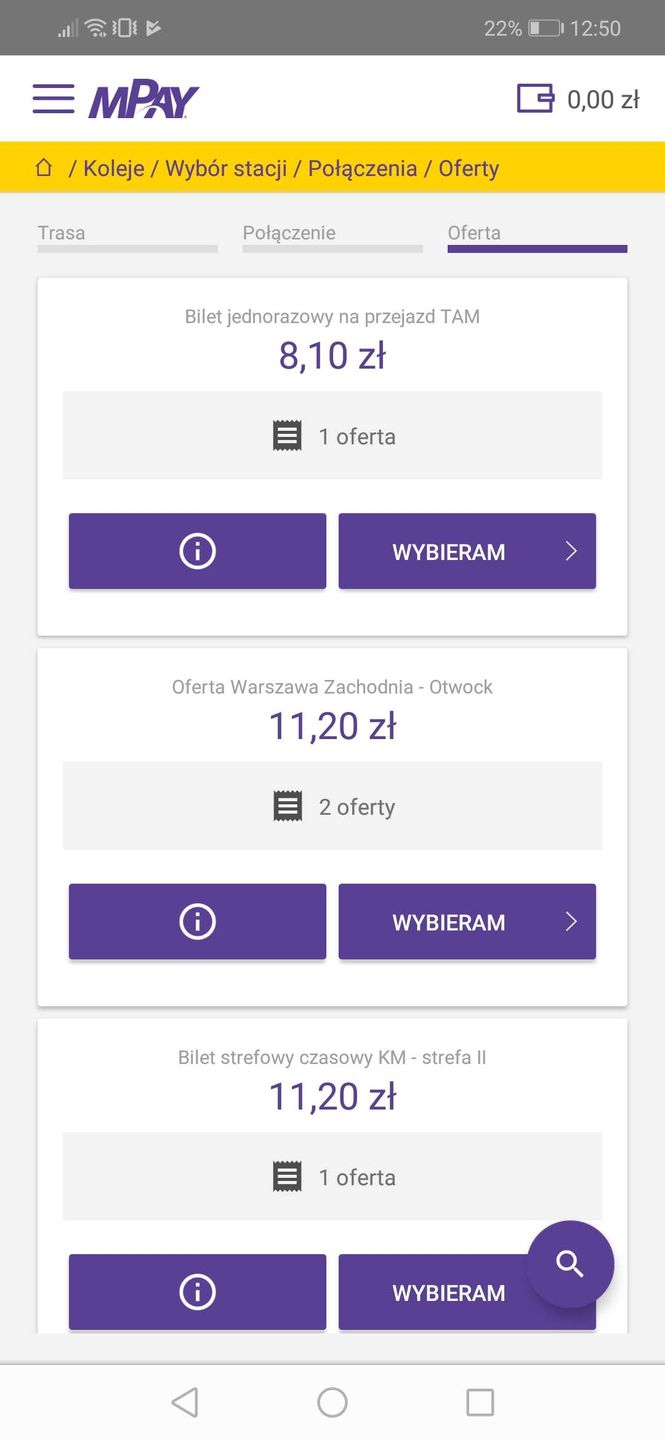This screenshot has height=1440, width=665.
Task: Click the ticket icon next to '2 oferty'
Action: click(288, 806)
